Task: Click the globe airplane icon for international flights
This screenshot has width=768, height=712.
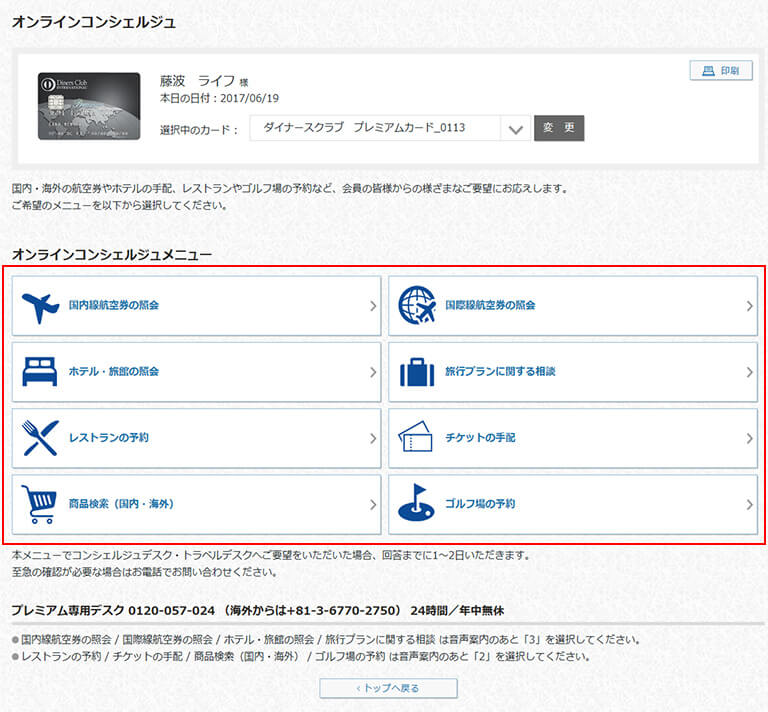Action: [x=417, y=306]
